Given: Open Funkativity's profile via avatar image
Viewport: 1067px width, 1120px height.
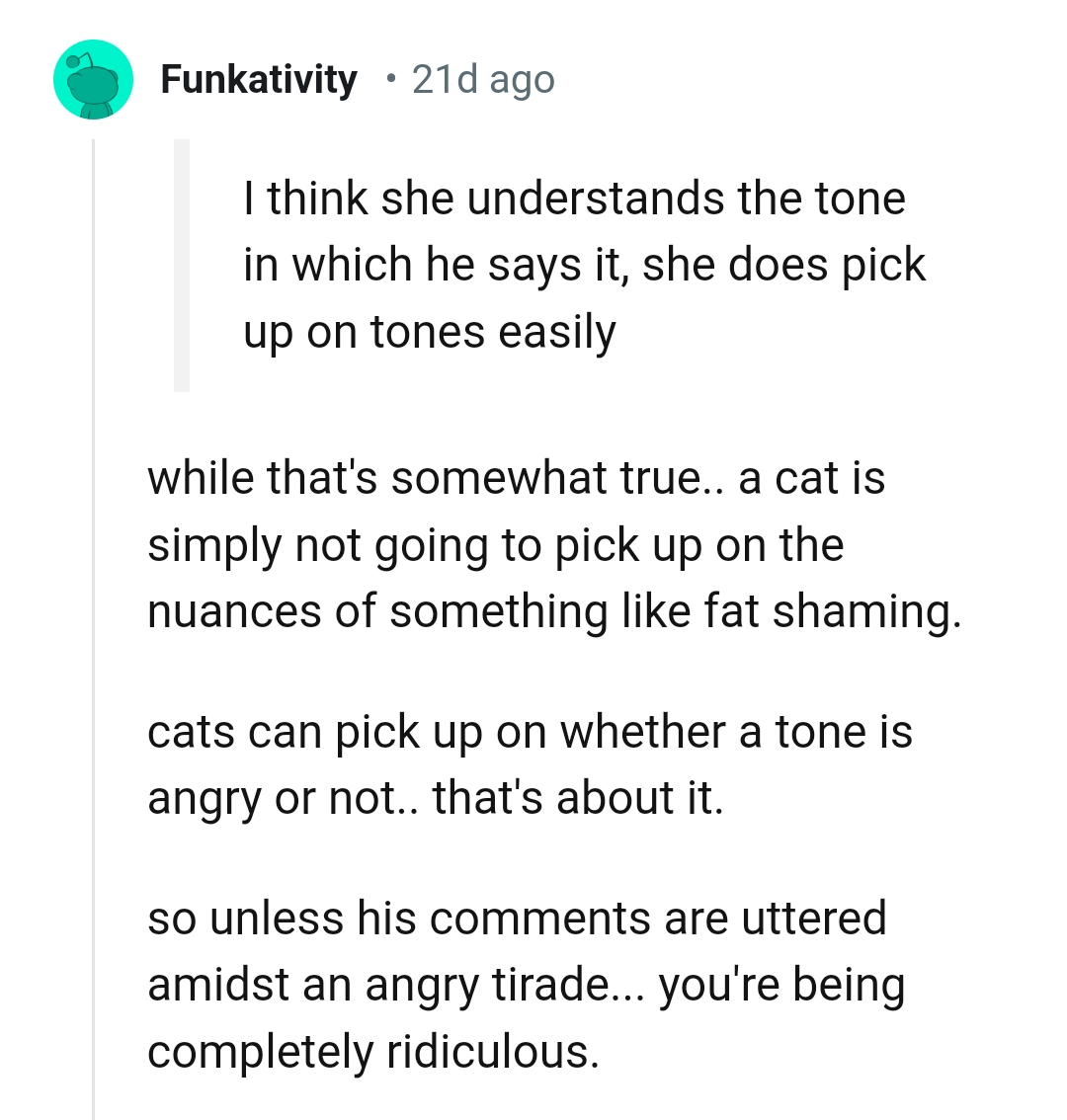Looking at the screenshot, I should [93, 79].
